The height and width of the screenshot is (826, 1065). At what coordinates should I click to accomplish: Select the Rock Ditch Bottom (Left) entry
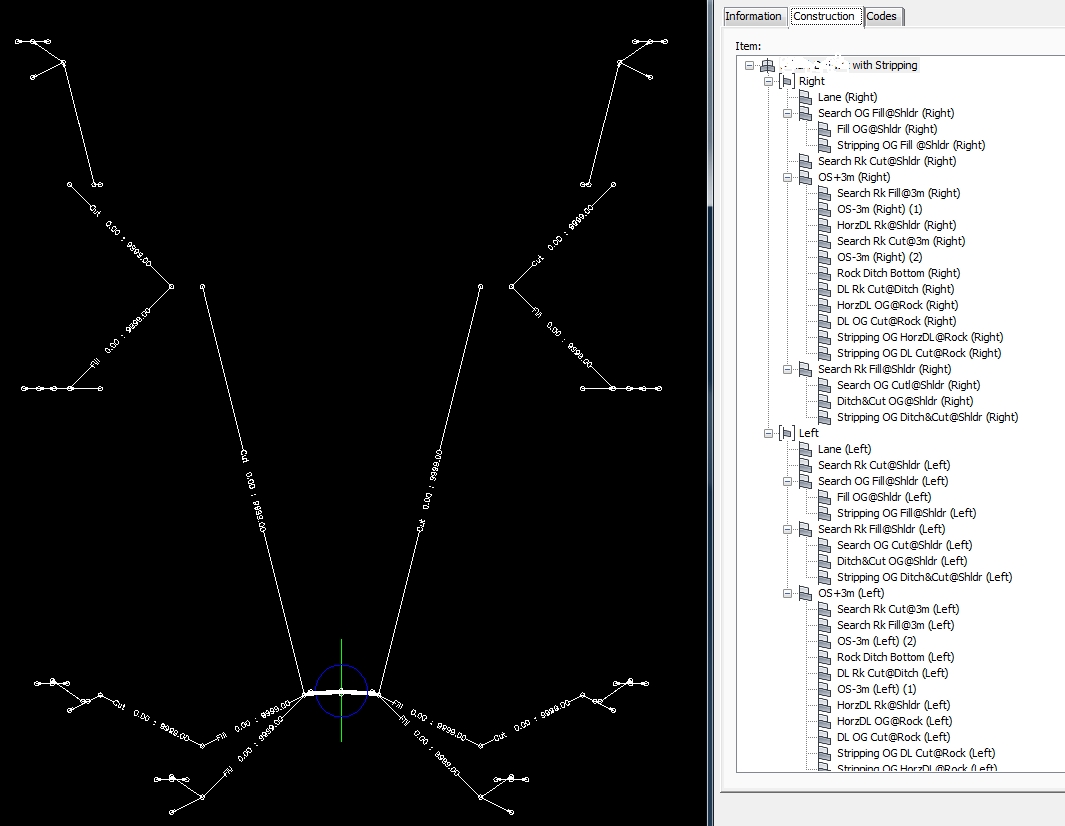point(894,656)
